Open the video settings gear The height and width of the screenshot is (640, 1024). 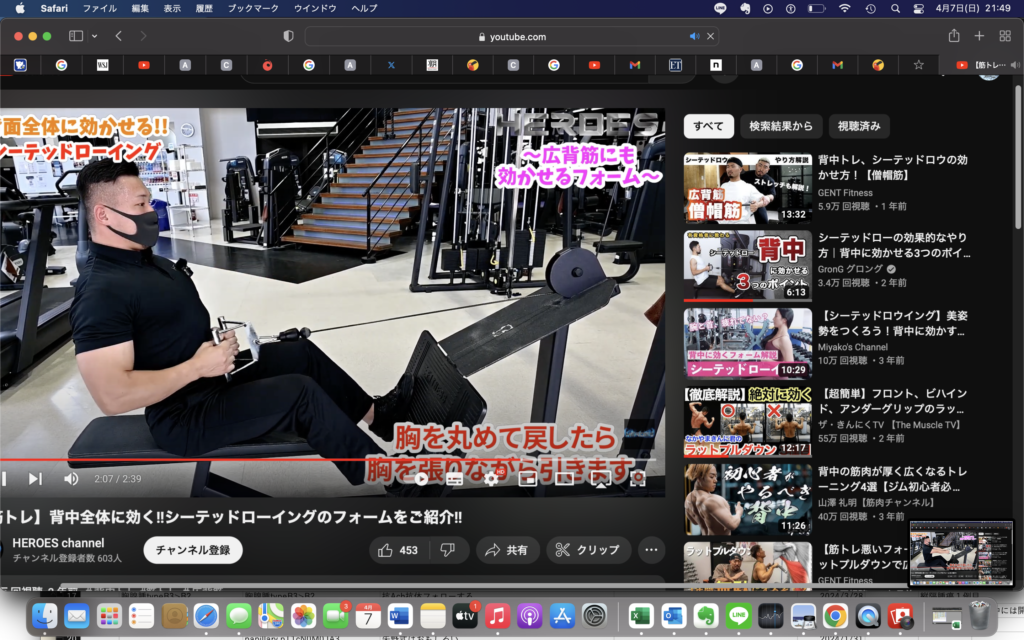coord(491,479)
